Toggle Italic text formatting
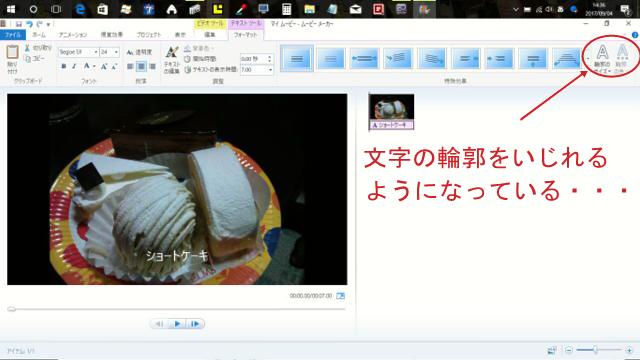Screen dimensions: 640x360 (74, 66)
